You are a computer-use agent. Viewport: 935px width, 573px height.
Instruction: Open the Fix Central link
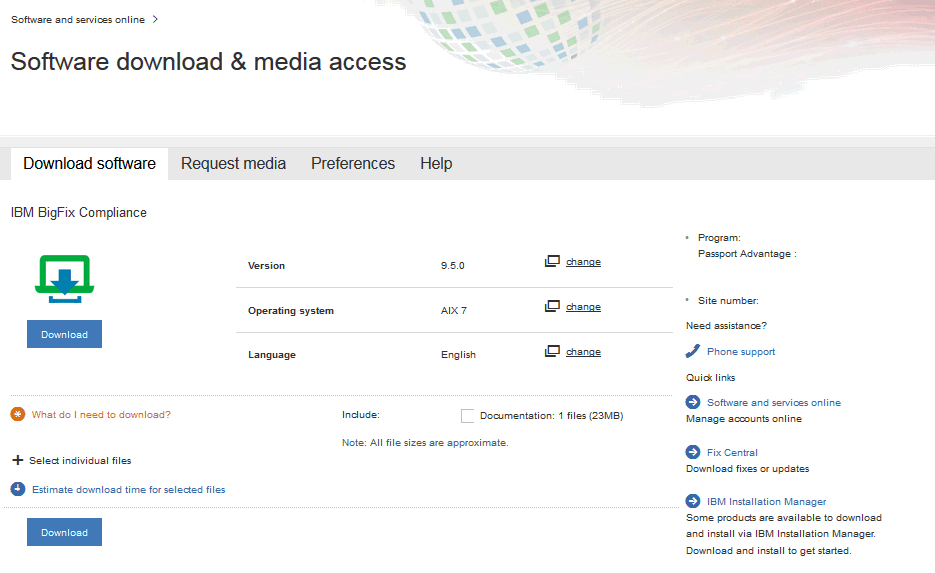tap(732, 453)
